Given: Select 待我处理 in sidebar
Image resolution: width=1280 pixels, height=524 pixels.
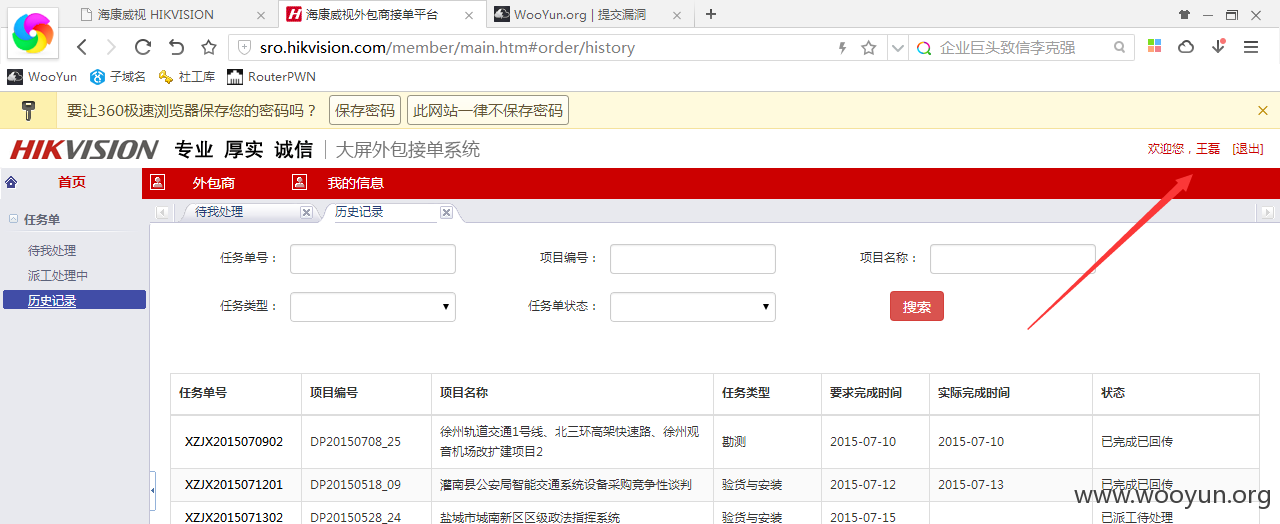Looking at the screenshot, I should coord(52,251).
